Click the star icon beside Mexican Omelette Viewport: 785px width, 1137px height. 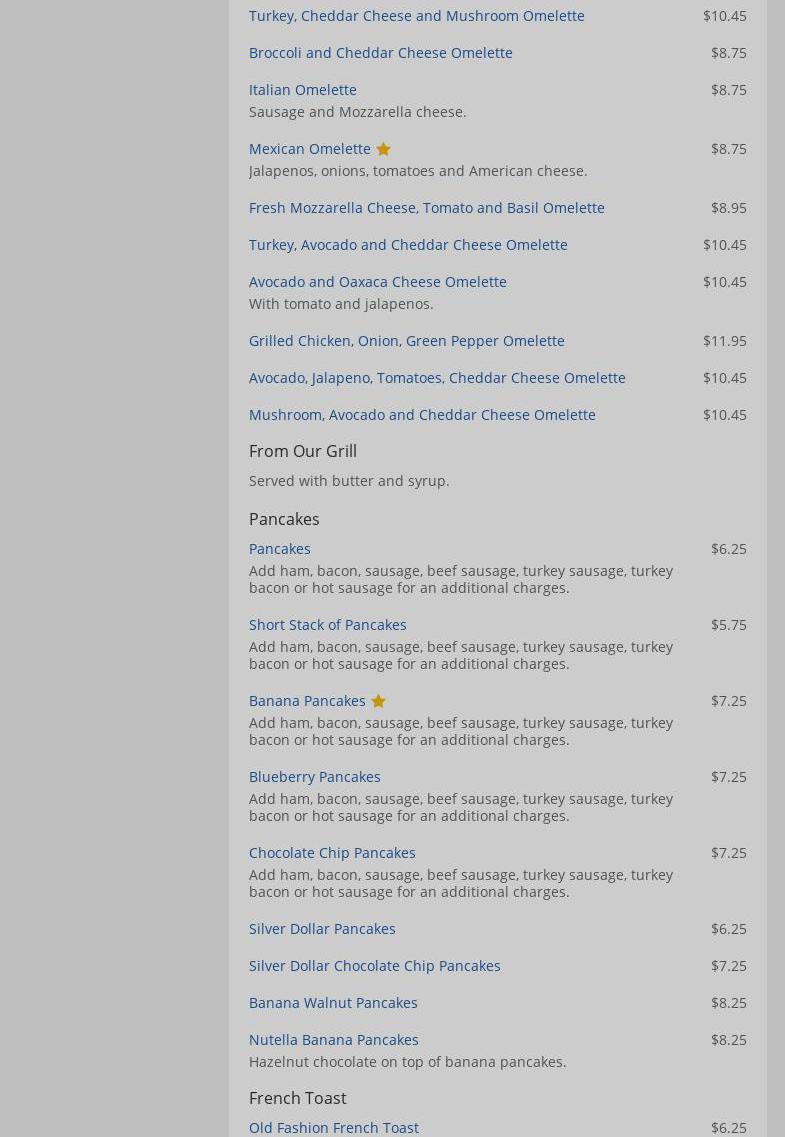click(383, 149)
